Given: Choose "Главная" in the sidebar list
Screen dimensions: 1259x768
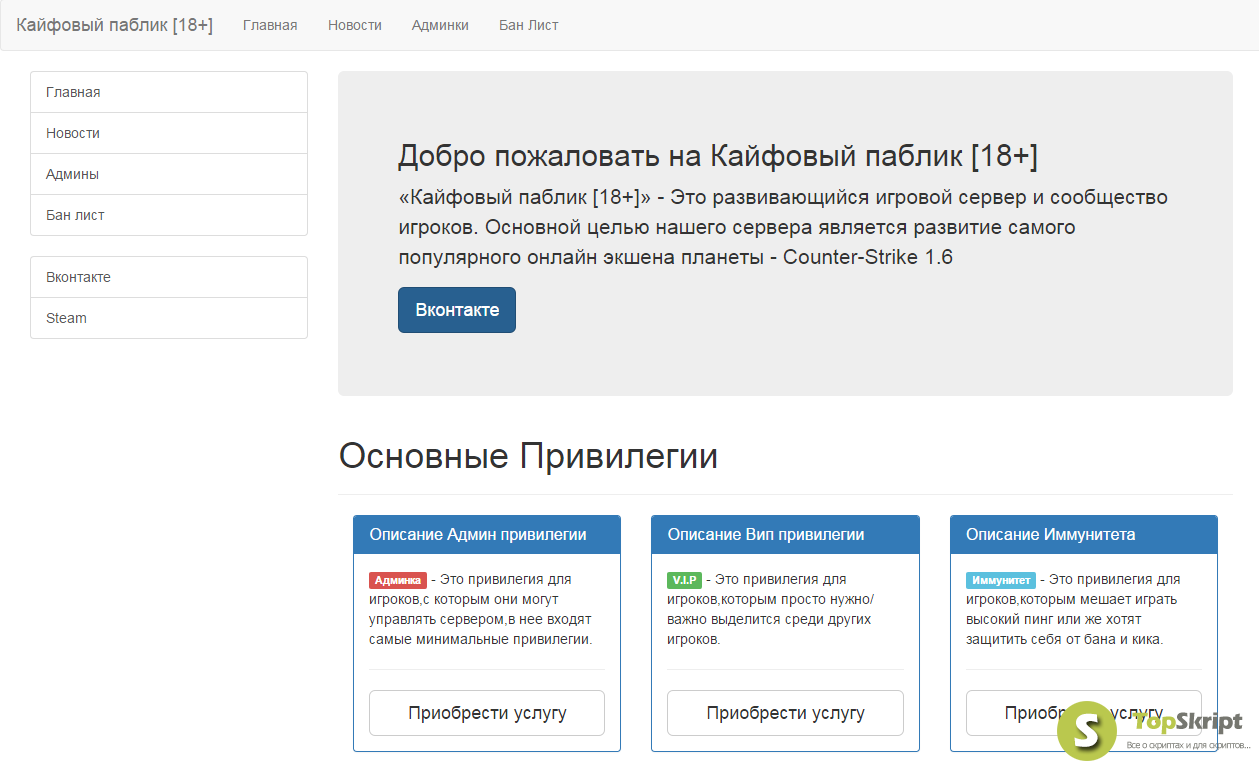Looking at the screenshot, I should [x=169, y=92].
